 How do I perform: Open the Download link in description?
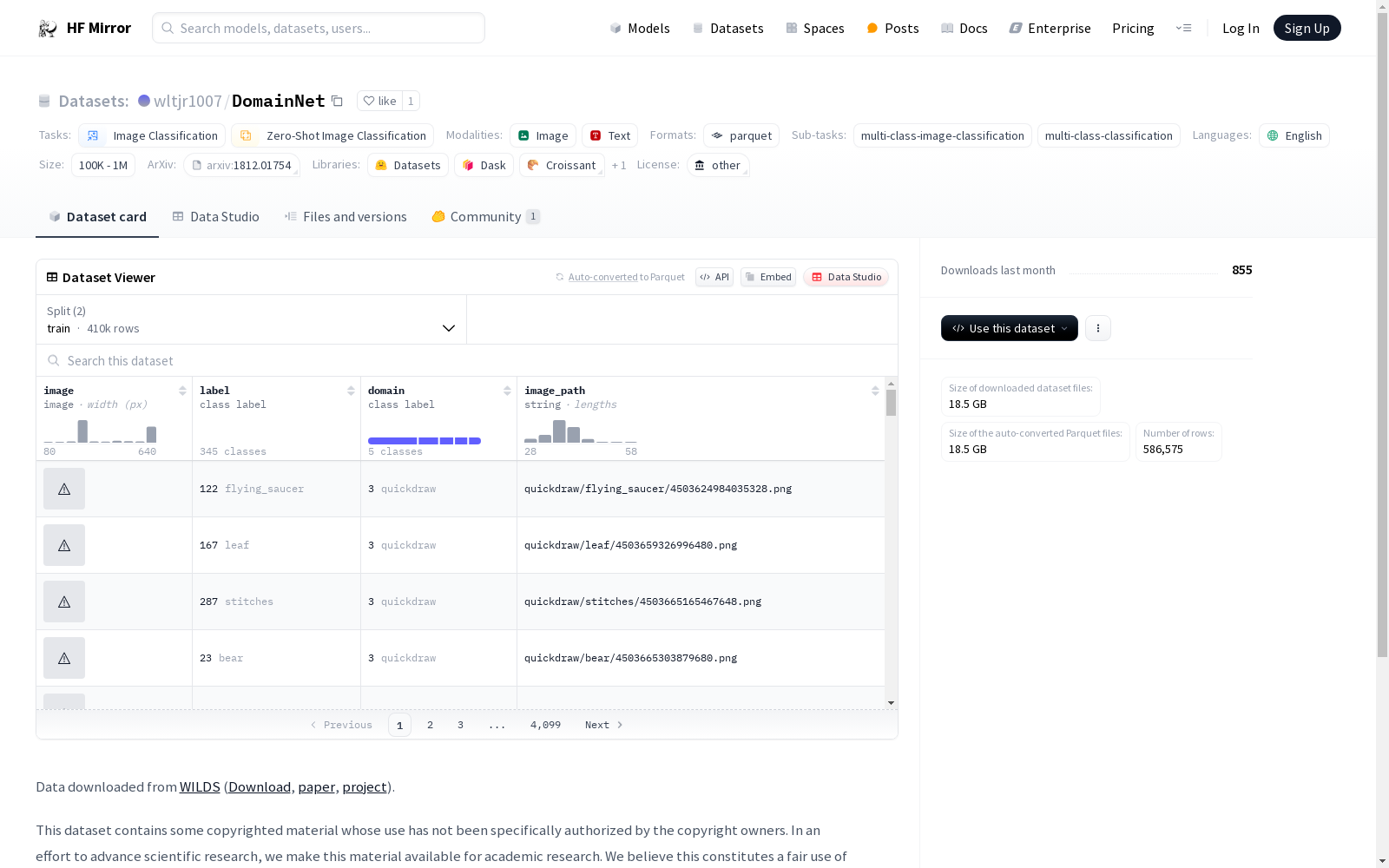click(x=260, y=786)
